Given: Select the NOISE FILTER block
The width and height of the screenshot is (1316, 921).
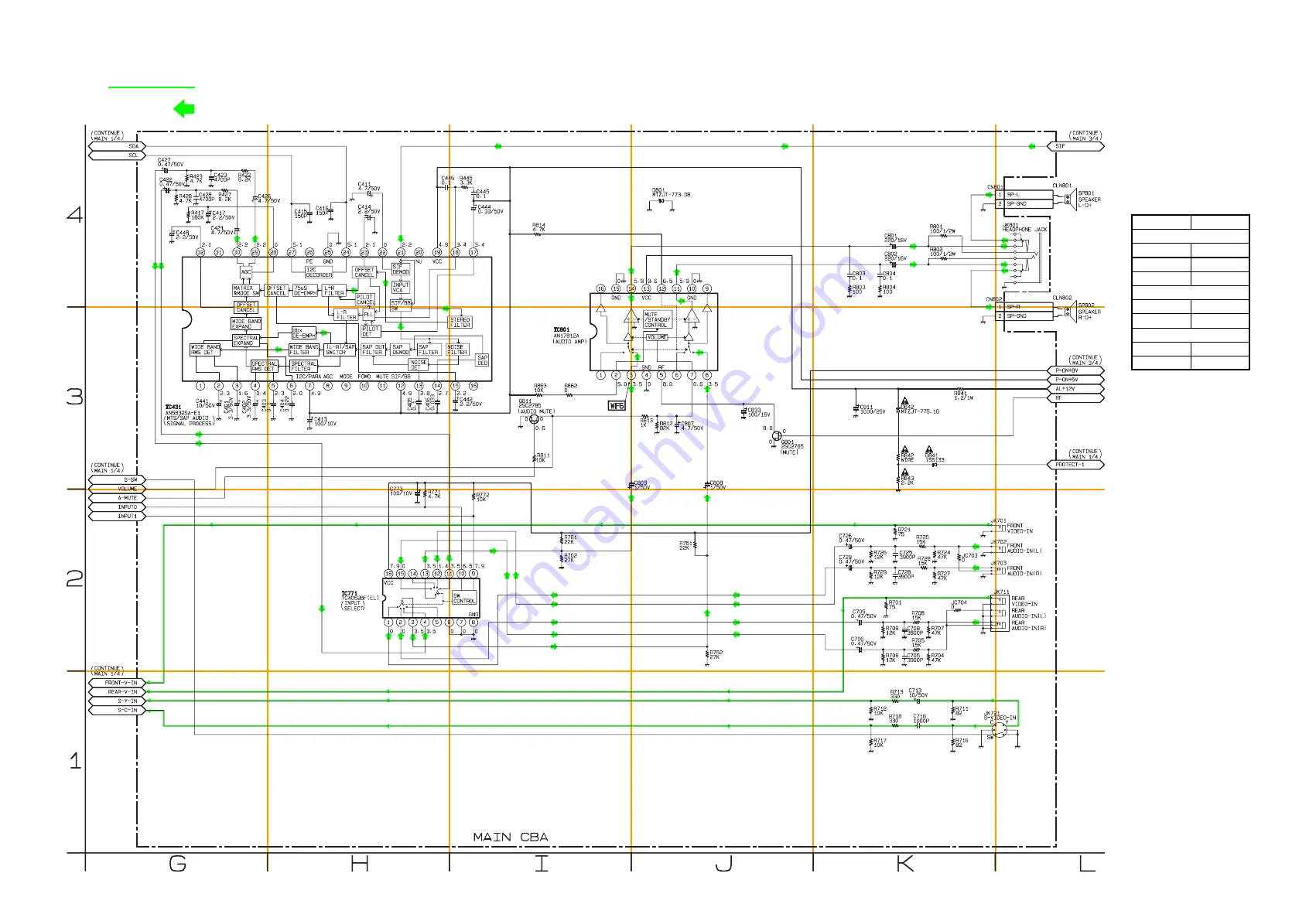Looking at the screenshot, I should pyautogui.click(x=456, y=350).
